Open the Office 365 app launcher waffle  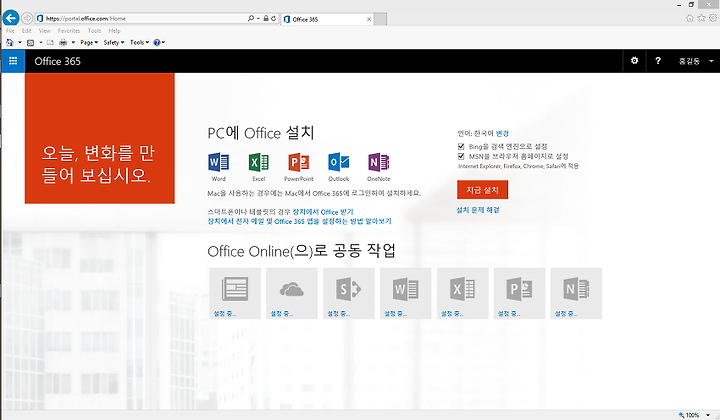click(13, 61)
